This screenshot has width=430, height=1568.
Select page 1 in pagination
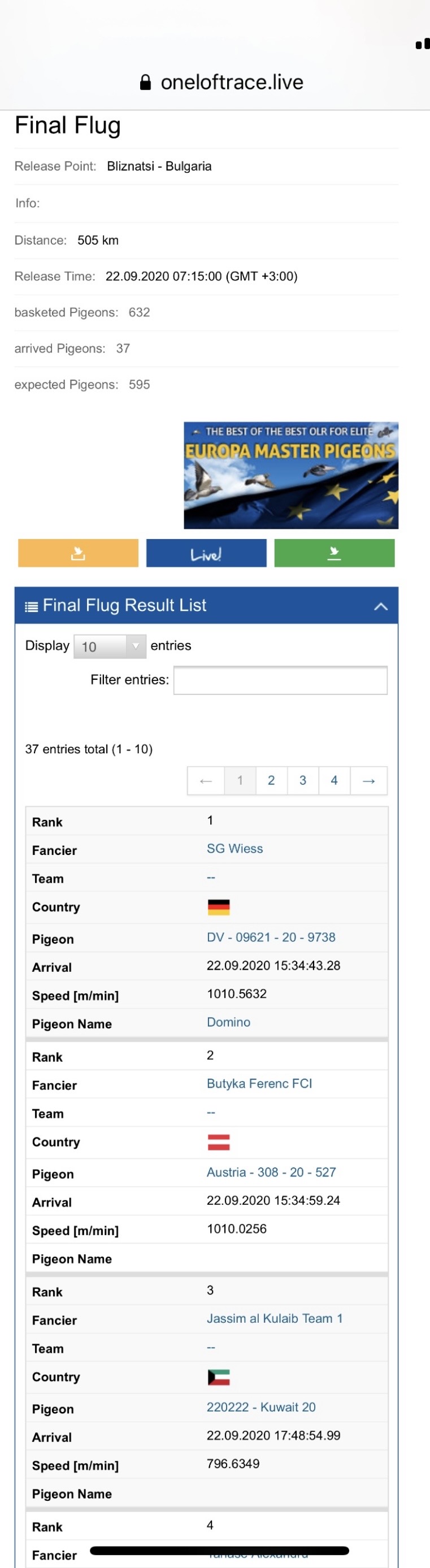(x=240, y=781)
